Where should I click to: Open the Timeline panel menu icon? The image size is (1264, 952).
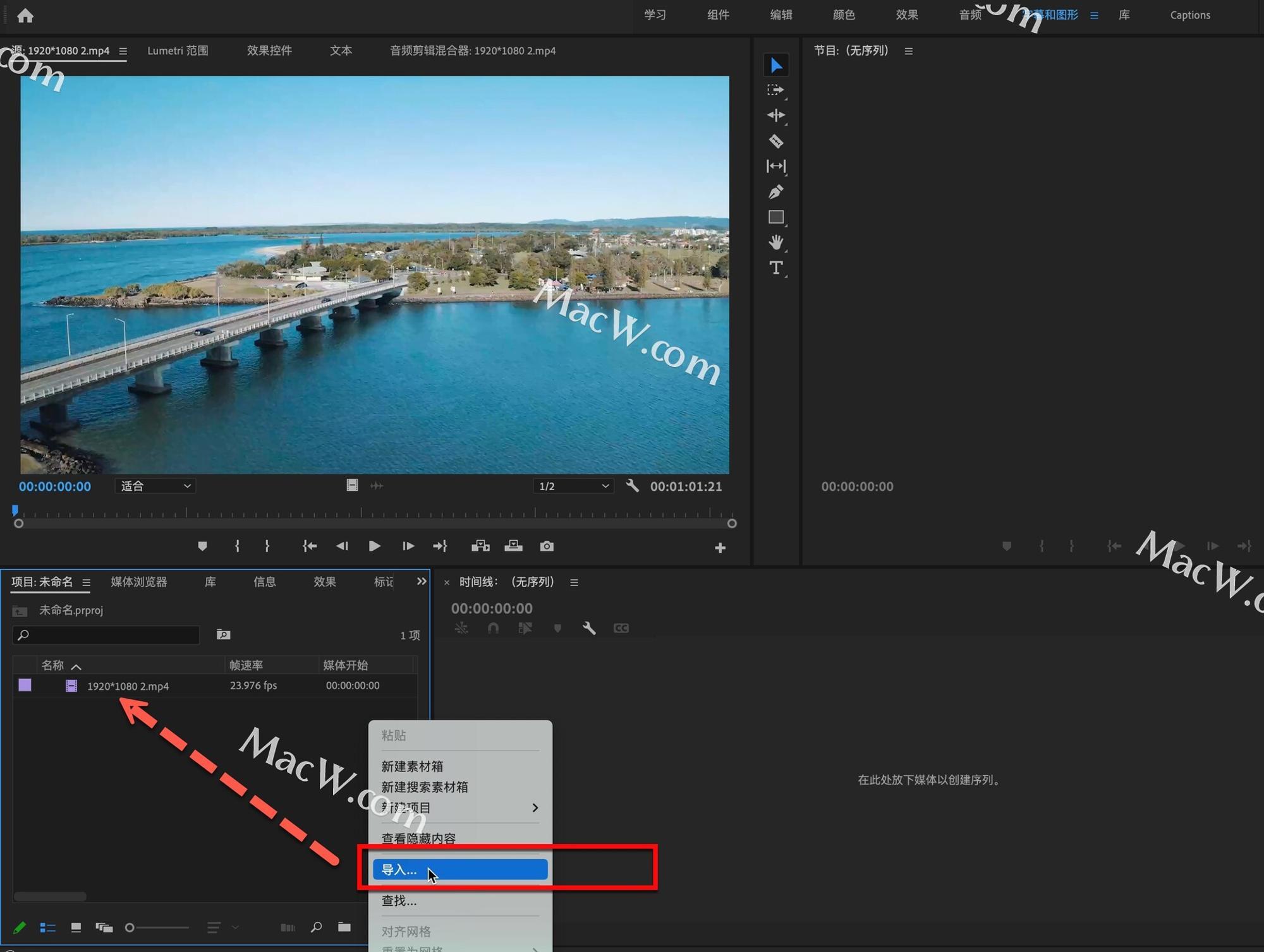(574, 582)
